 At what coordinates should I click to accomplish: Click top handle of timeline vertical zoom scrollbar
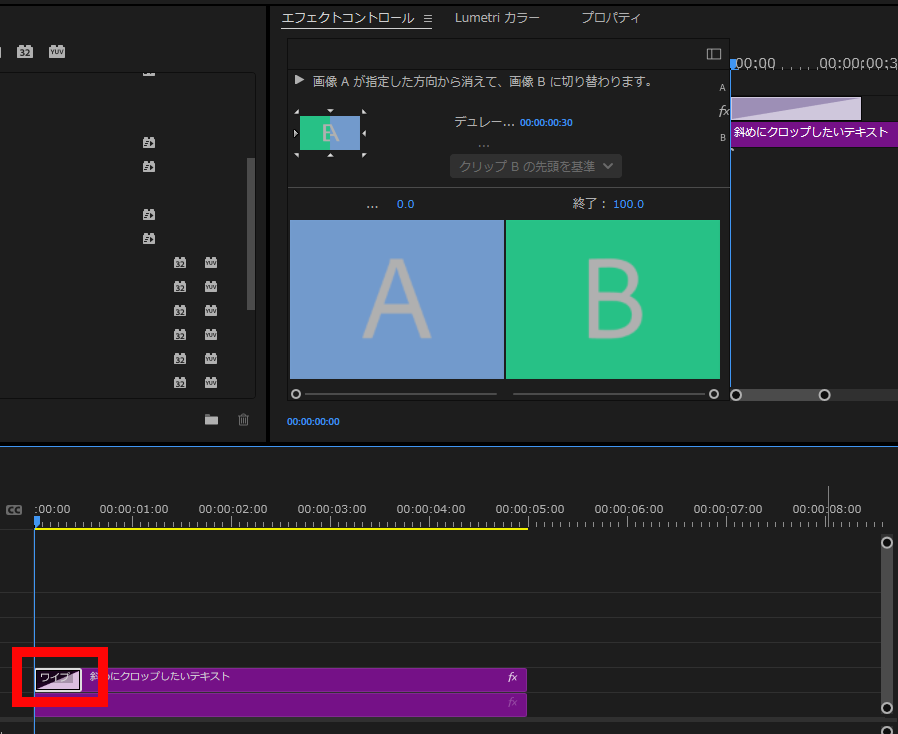pyautogui.click(x=887, y=543)
